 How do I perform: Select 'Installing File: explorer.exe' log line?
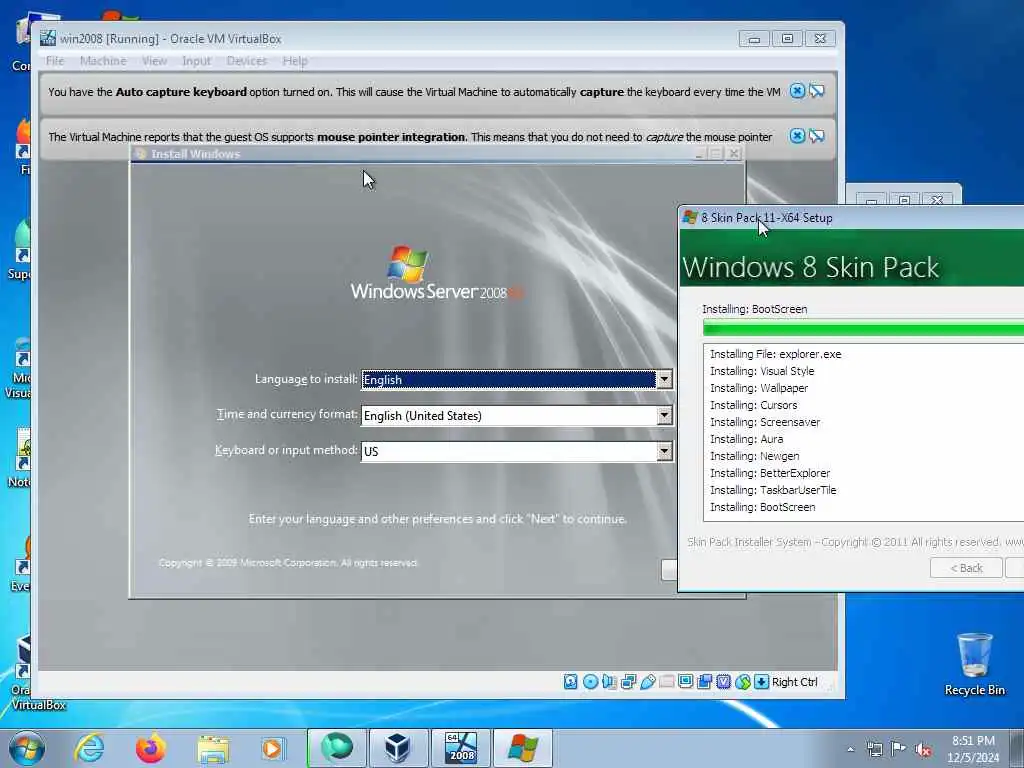[x=776, y=354]
